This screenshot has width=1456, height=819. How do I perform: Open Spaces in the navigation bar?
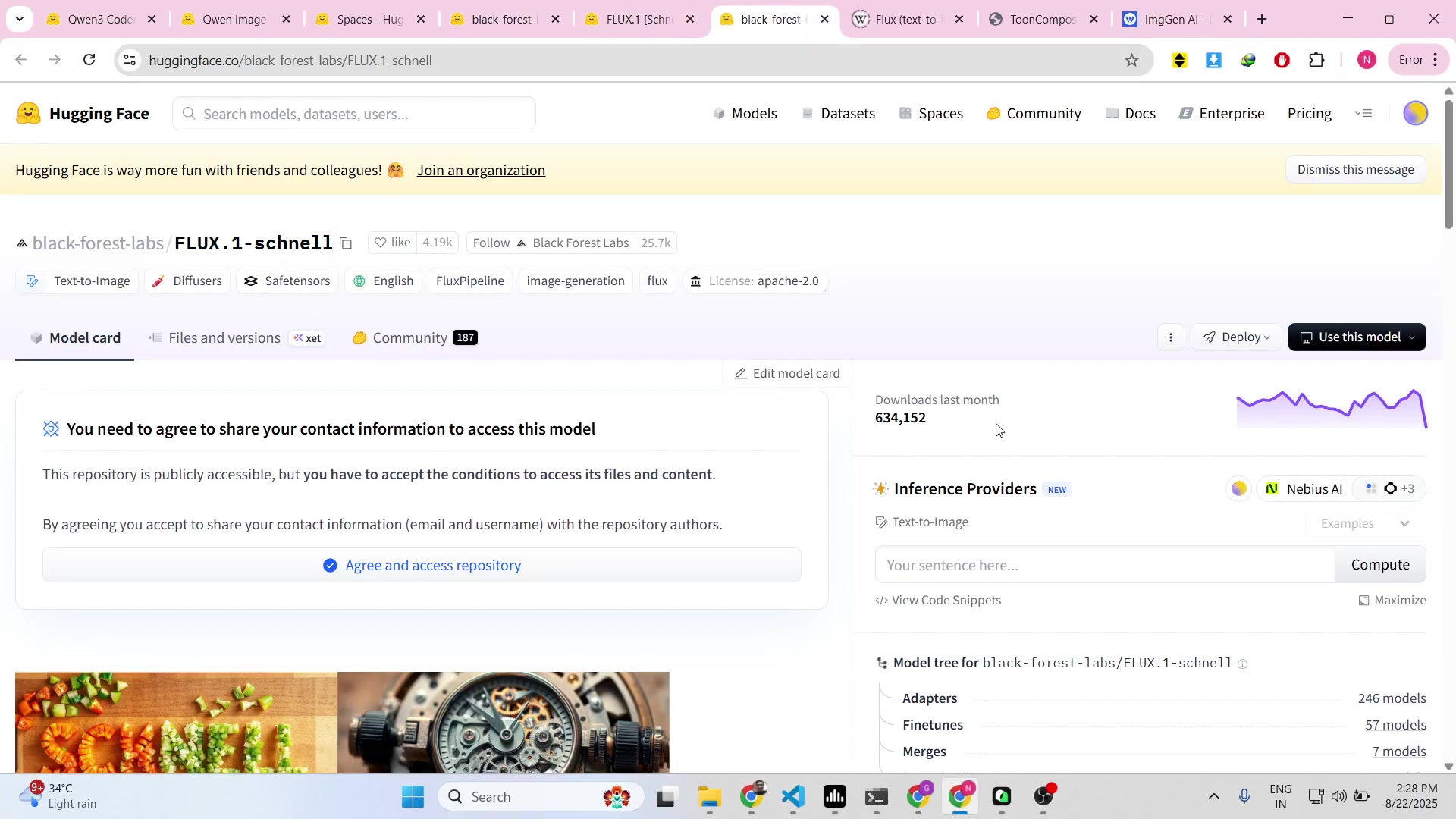click(930, 114)
